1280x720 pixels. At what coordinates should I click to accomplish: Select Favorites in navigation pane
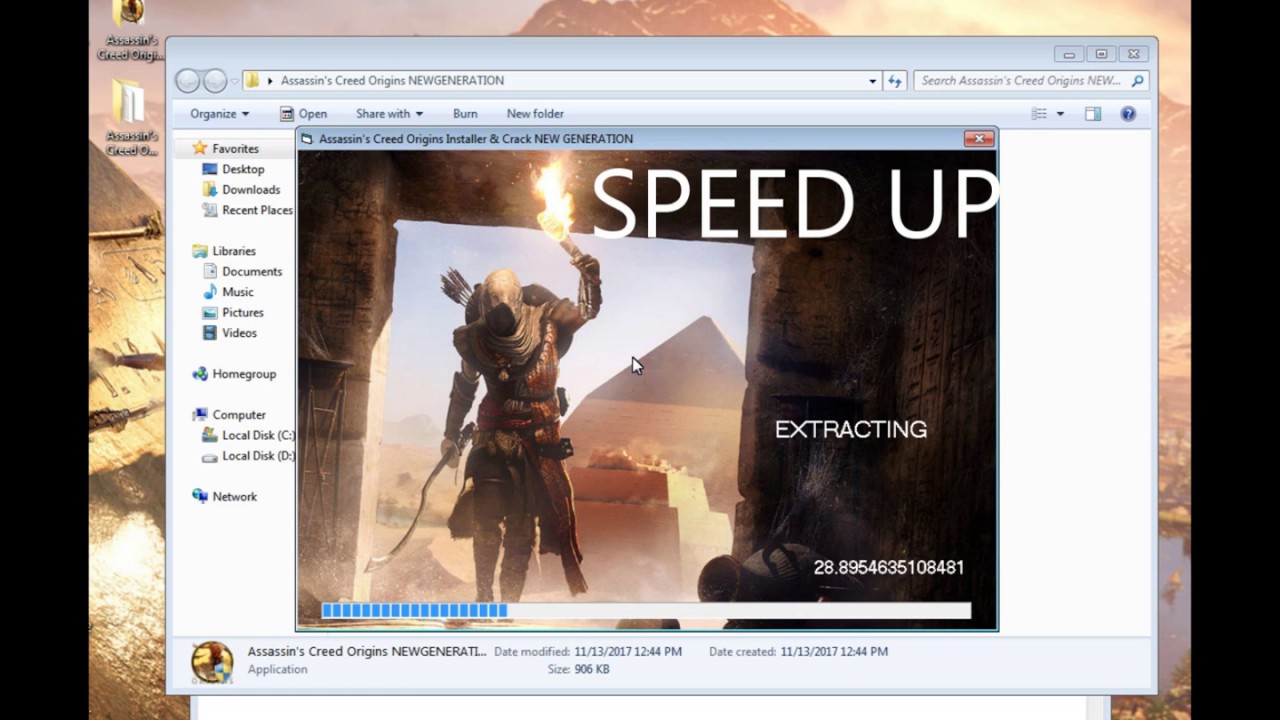tap(235, 149)
